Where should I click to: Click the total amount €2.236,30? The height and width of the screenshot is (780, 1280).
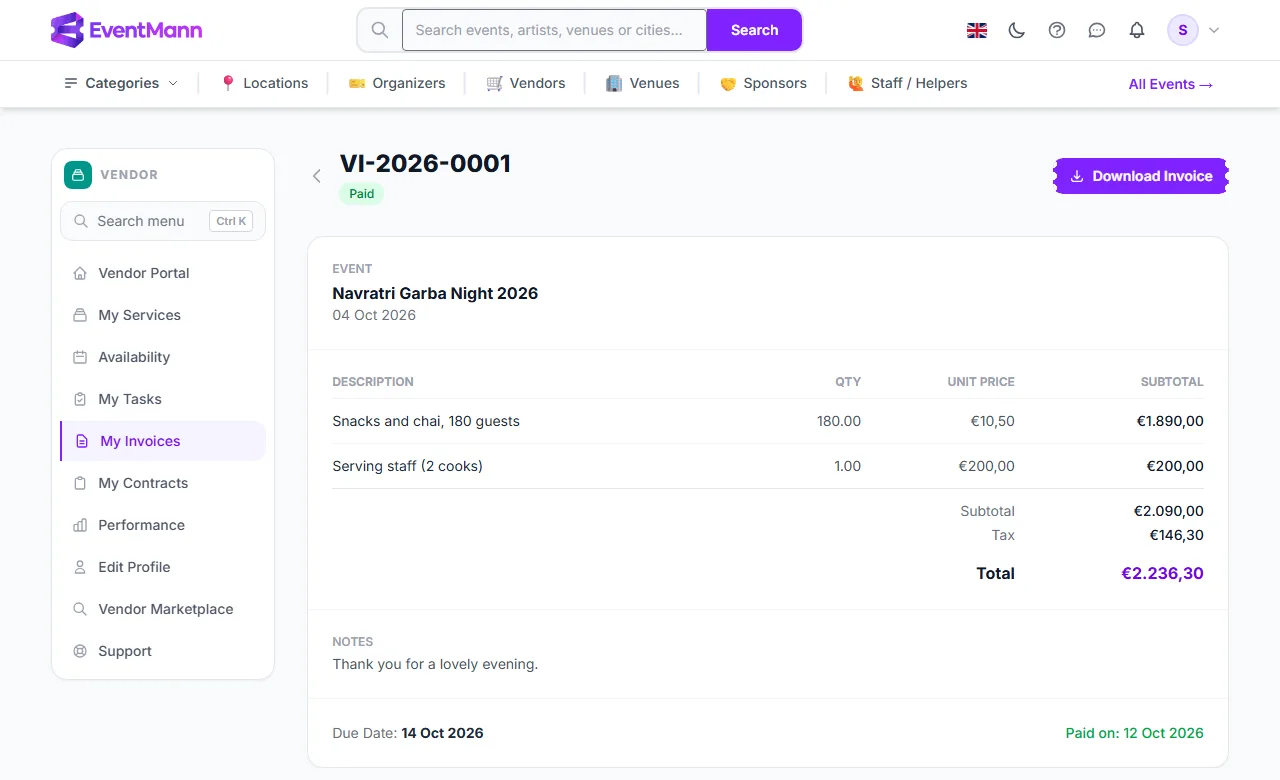coord(1162,573)
